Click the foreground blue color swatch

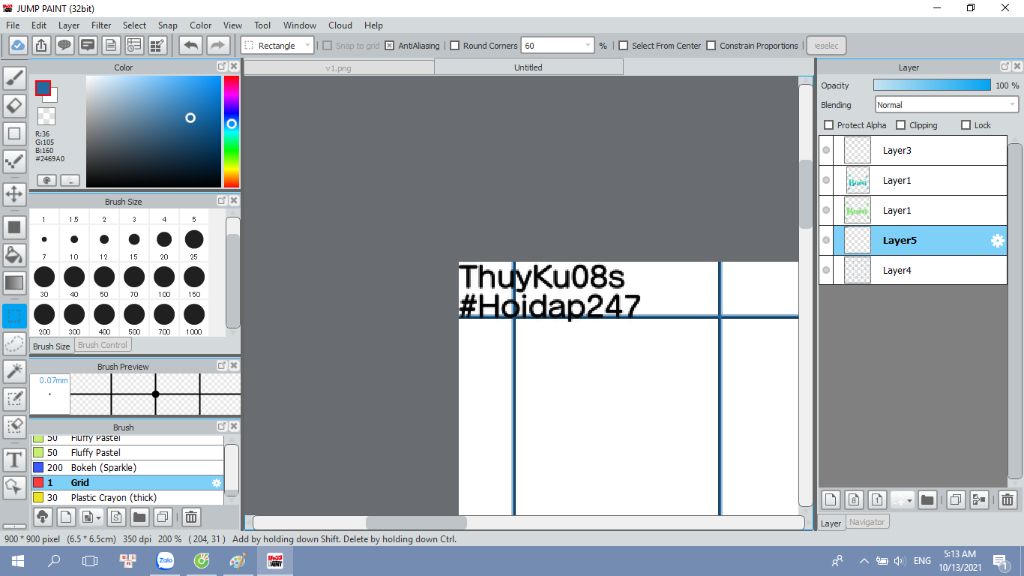click(43, 88)
